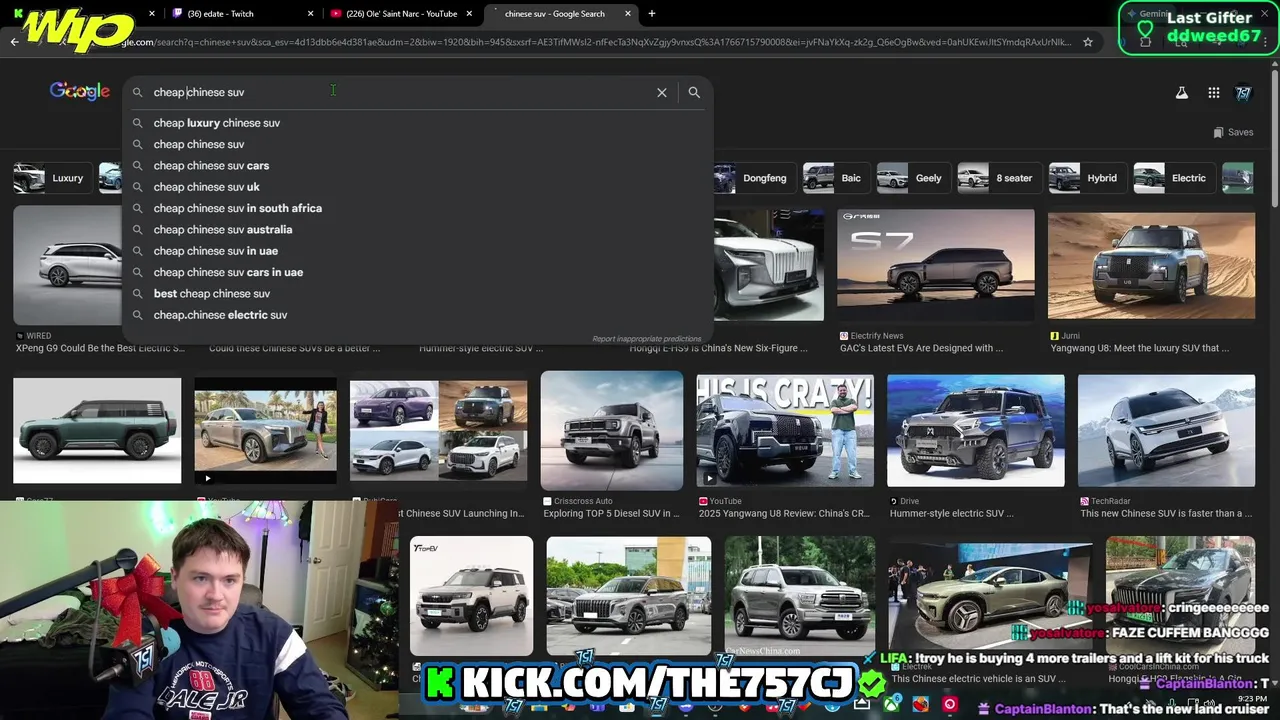
Task: Open TechRadar white SUV snow image
Action: pos(1166,430)
